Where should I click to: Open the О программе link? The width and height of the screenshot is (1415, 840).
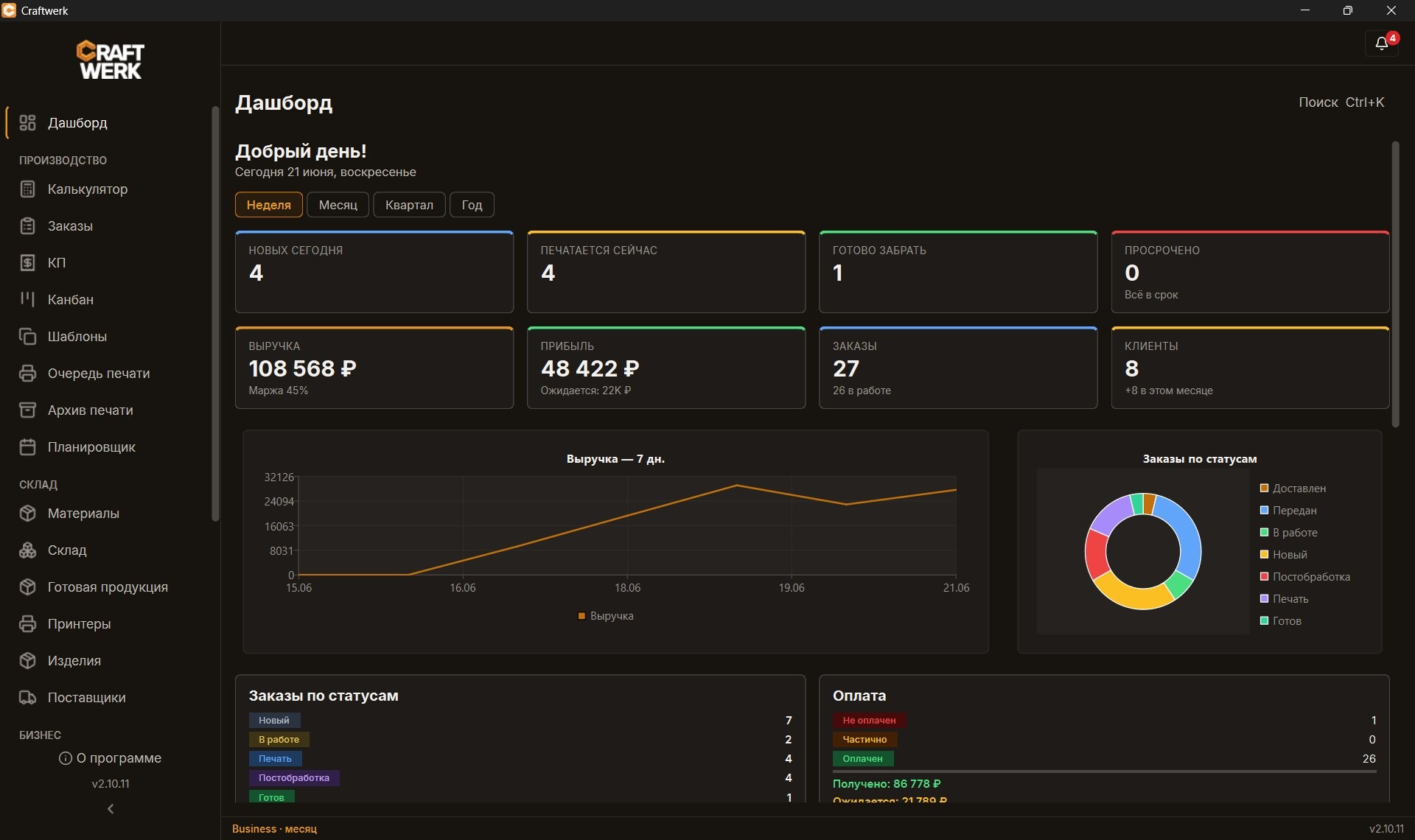pyautogui.click(x=111, y=758)
